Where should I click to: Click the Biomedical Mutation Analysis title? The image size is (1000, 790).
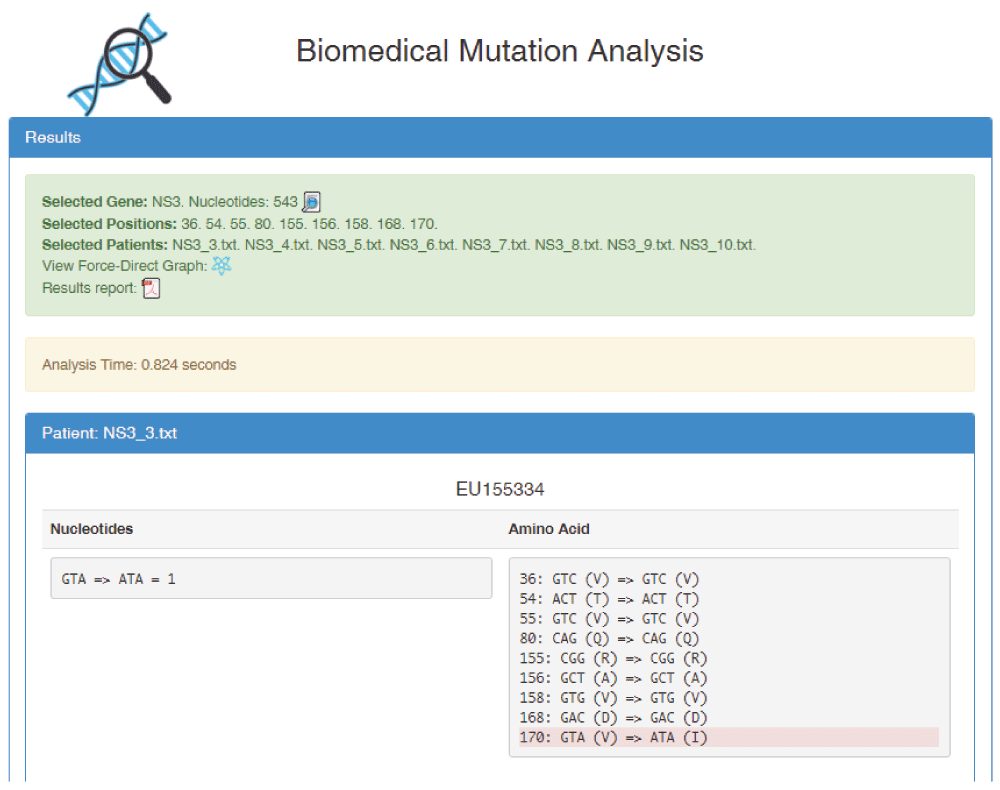coord(499,52)
